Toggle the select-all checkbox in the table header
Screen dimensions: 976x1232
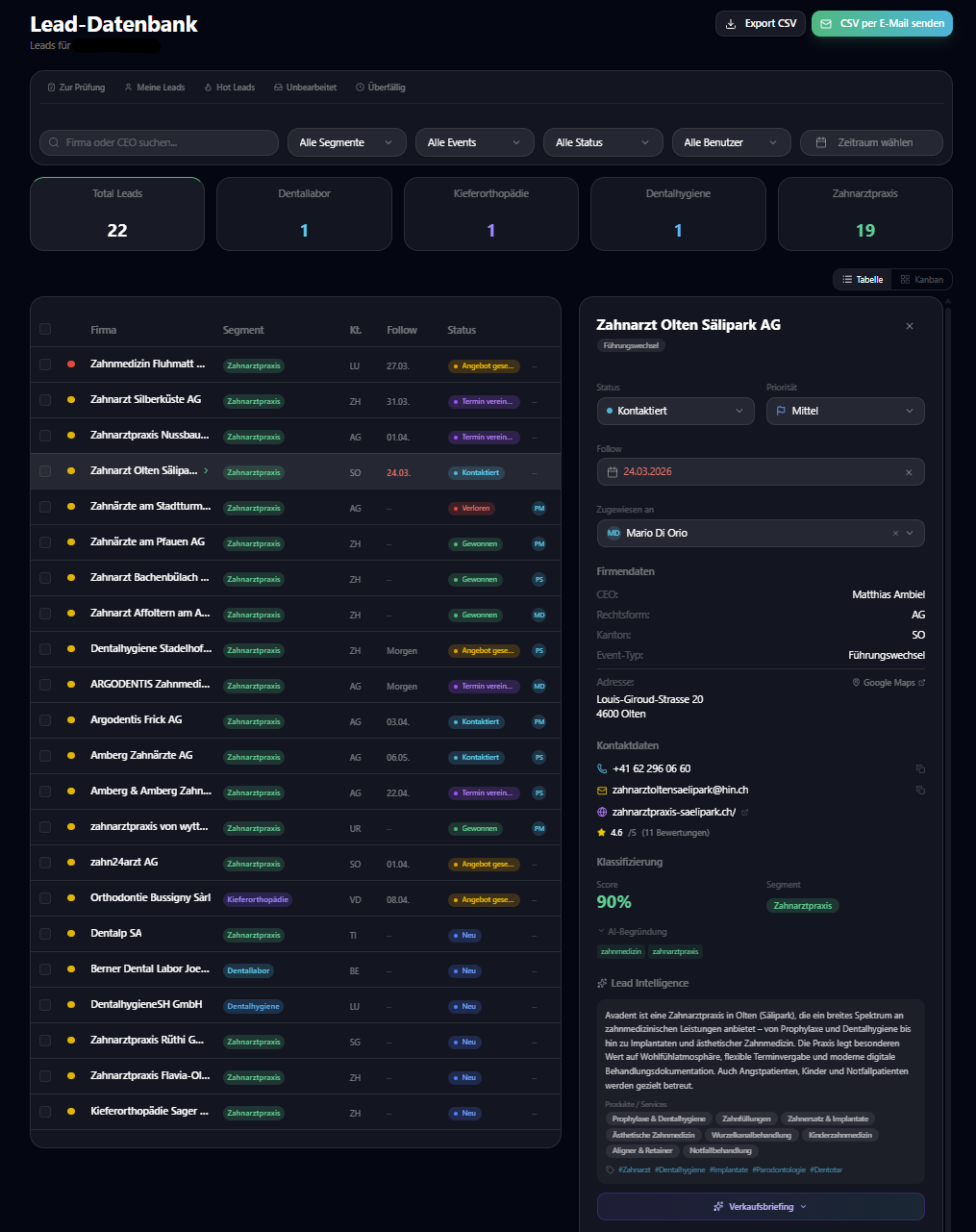point(45,330)
